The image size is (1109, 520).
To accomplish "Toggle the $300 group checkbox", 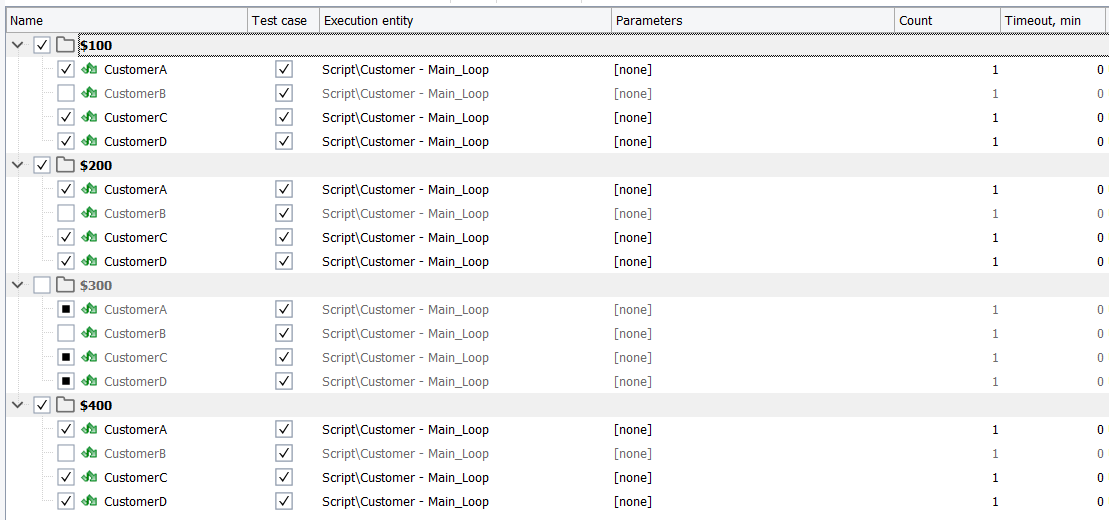I will (42, 285).
